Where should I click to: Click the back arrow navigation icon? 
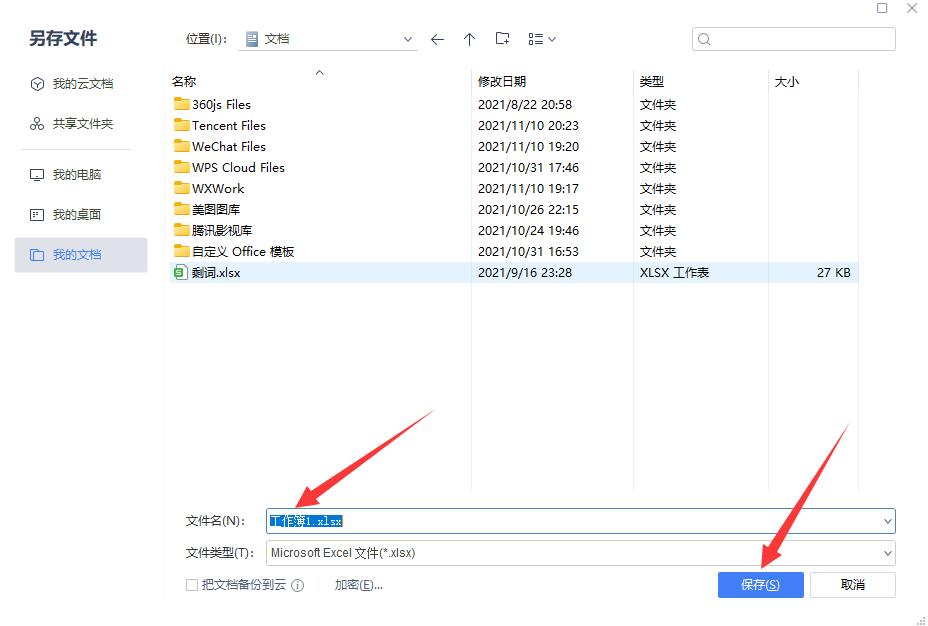click(437, 39)
